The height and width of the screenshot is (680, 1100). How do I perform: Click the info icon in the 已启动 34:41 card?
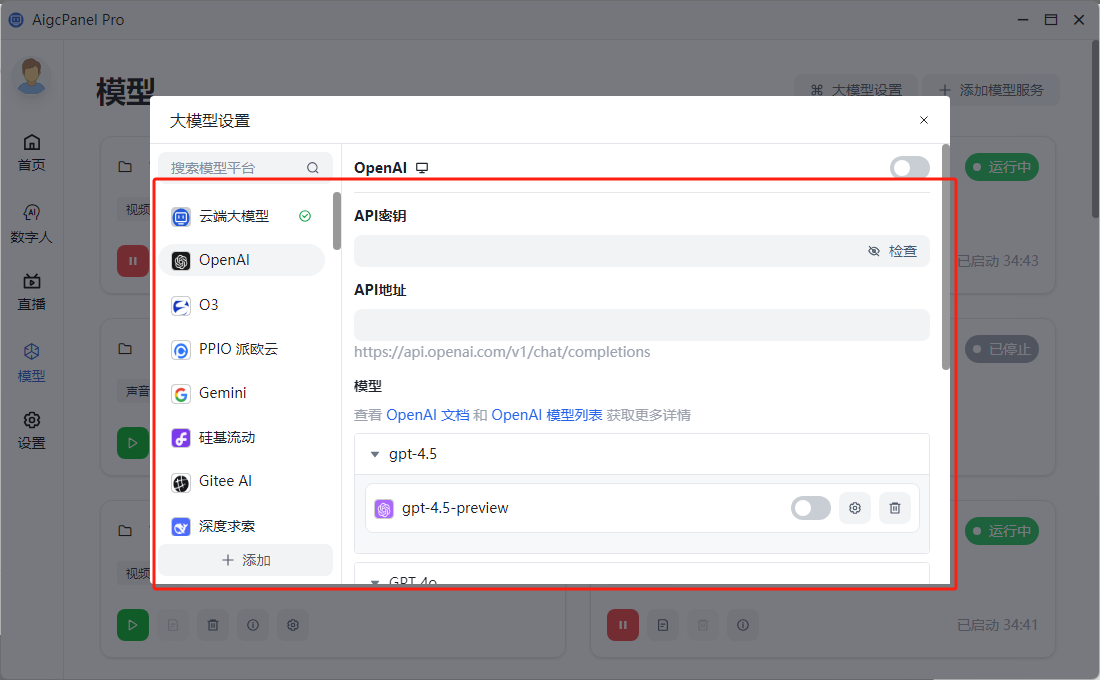point(743,625)
